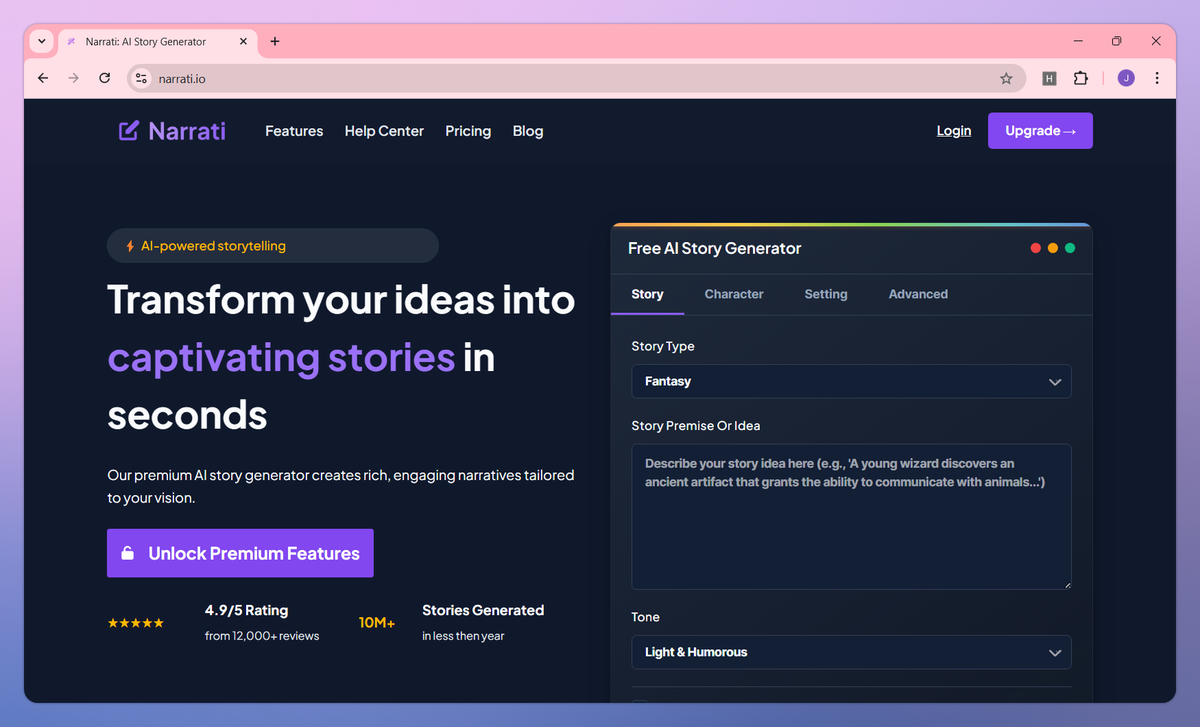The height and width of the screenshot is (727, 1200).
Task: Click the Narrati logo icon
Action: click(129, 131)
